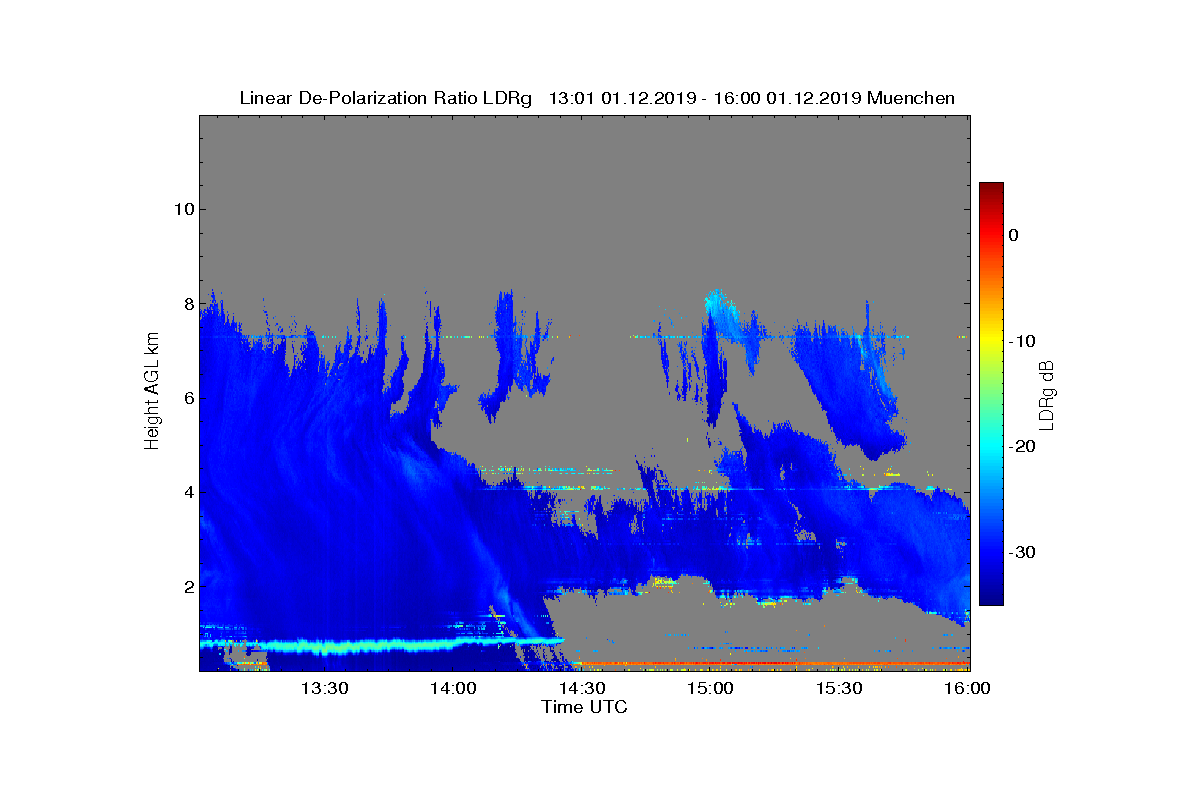Click the 13:30 time tick label
Viewport: 1200px width, 800px height.
point(324,688)
